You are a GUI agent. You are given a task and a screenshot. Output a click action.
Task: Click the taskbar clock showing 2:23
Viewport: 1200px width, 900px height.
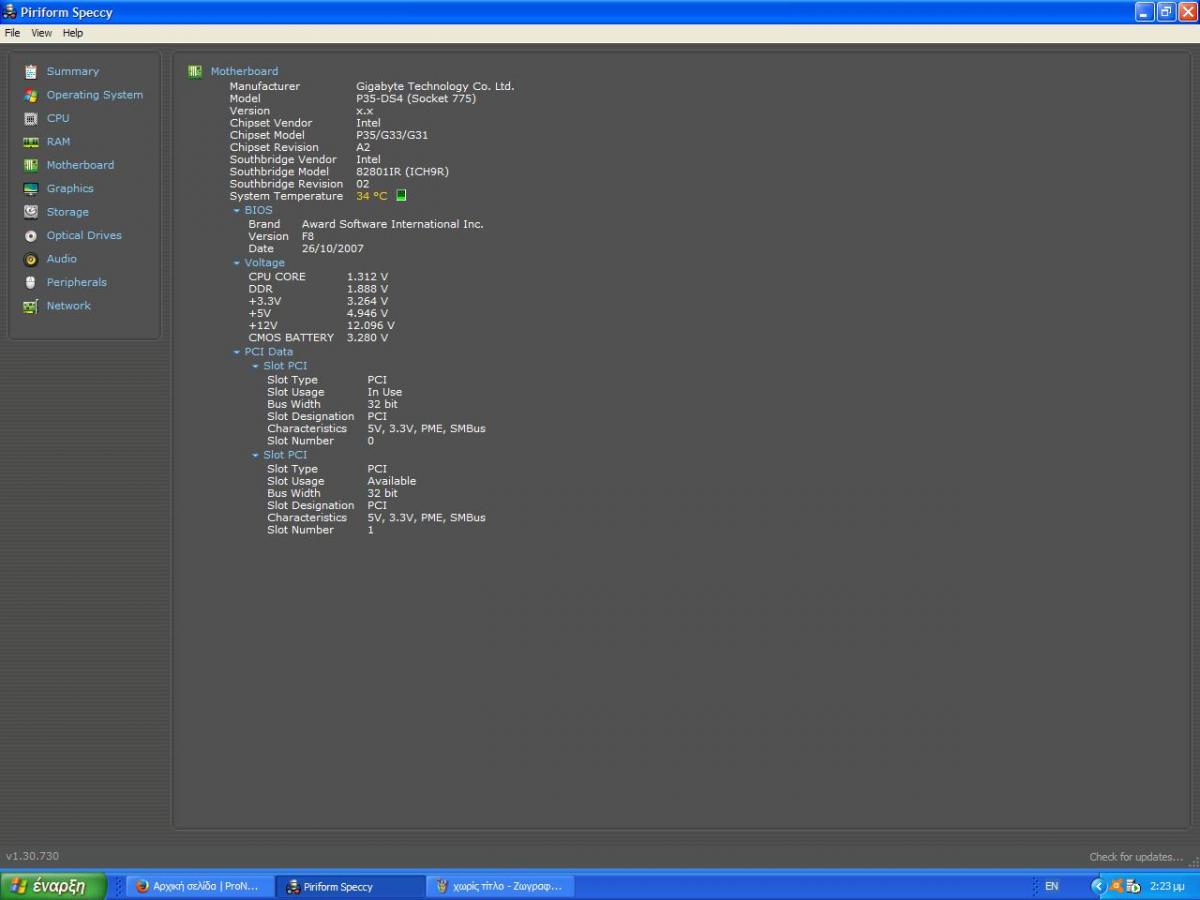1167,886
